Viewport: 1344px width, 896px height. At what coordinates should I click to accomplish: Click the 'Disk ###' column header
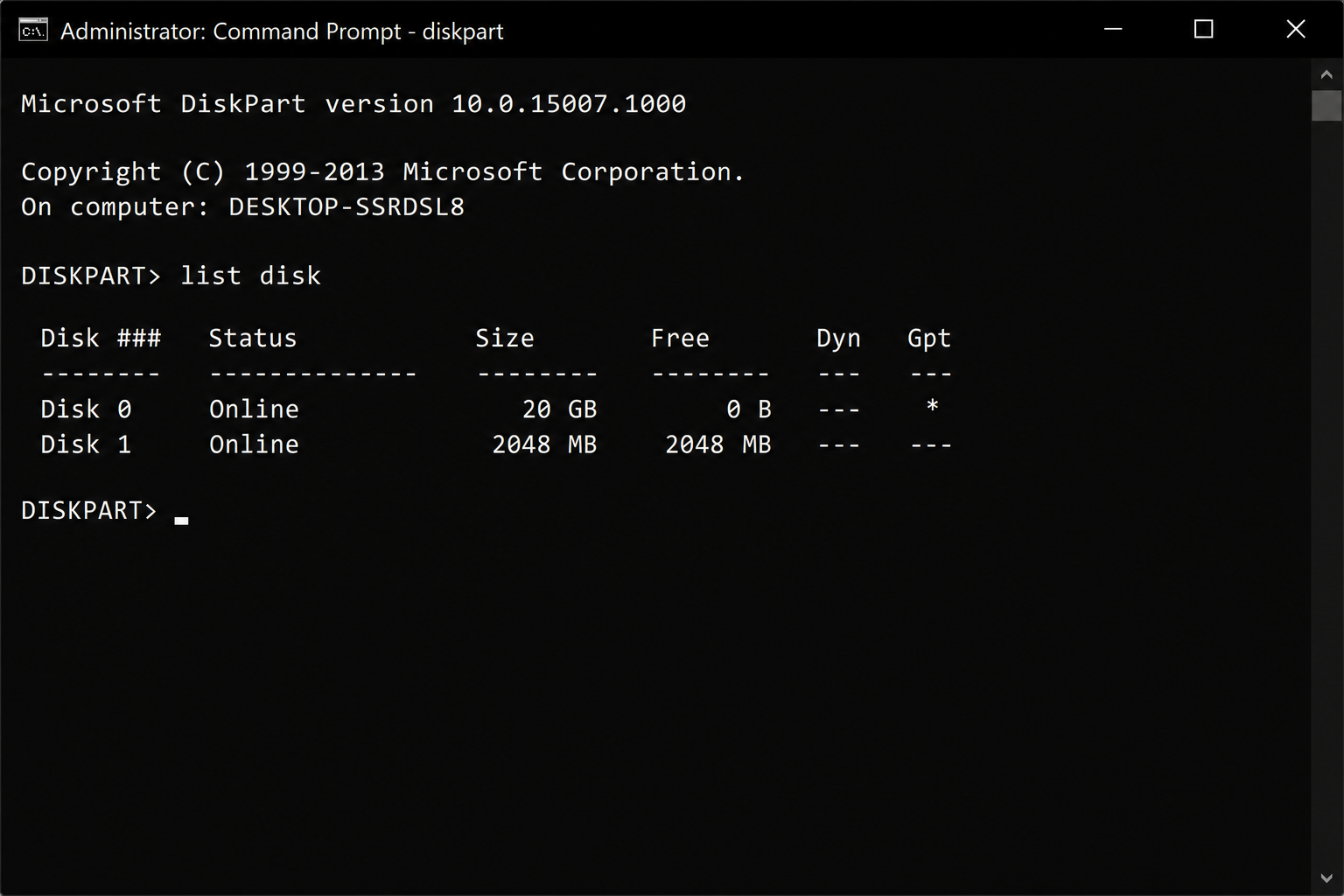click(x=101, y=338)
